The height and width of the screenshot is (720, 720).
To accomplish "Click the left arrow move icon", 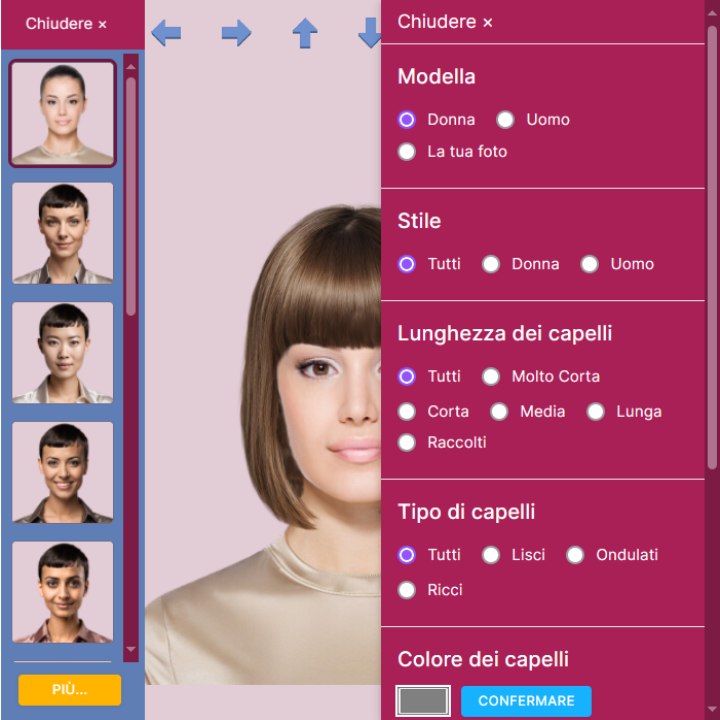I will click(166, 33).
